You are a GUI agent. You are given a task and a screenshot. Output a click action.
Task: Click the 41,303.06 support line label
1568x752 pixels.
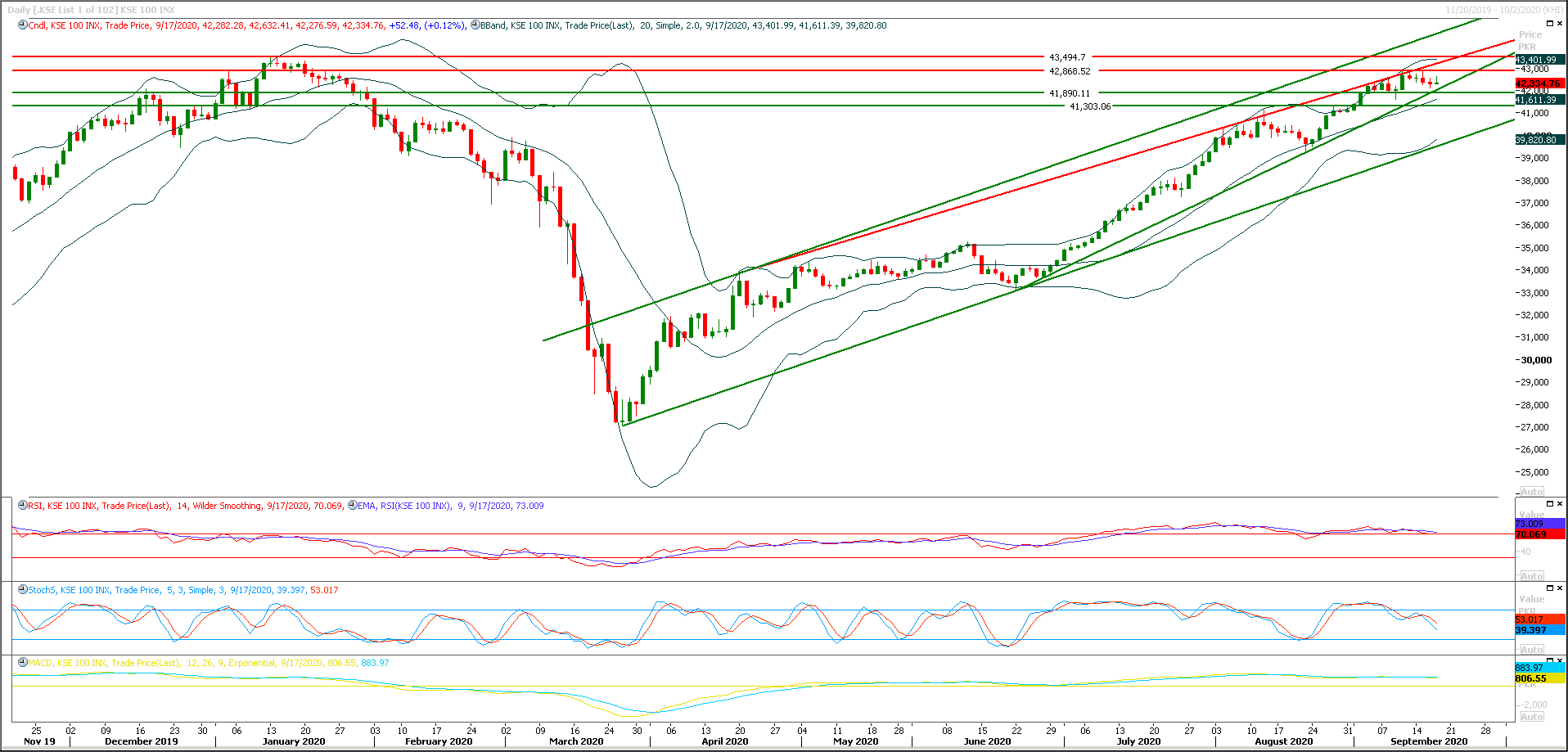tap(1090, 106)
